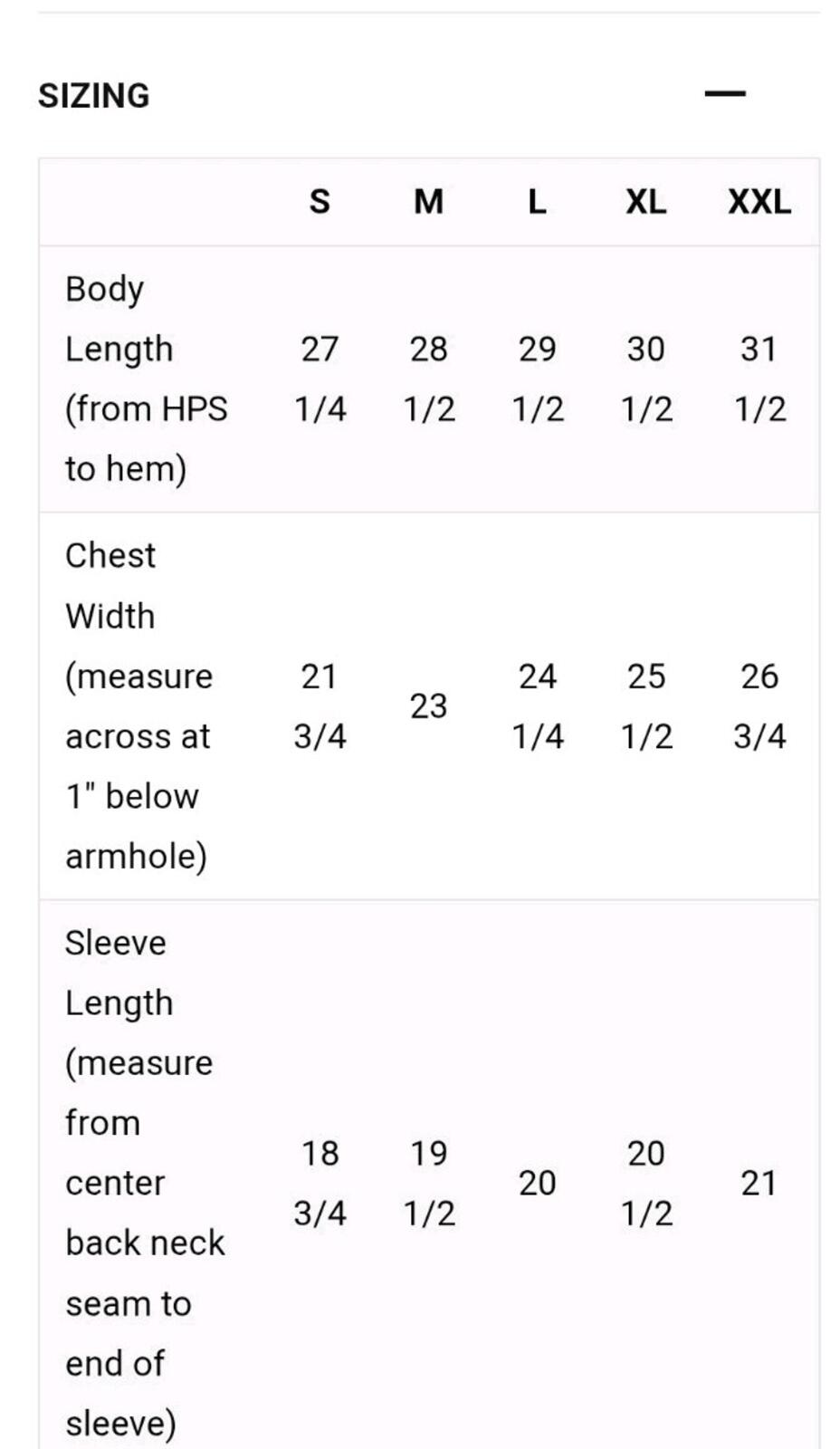
Task: Click the Sleeve Length row label
Action: click(145, 1183)
